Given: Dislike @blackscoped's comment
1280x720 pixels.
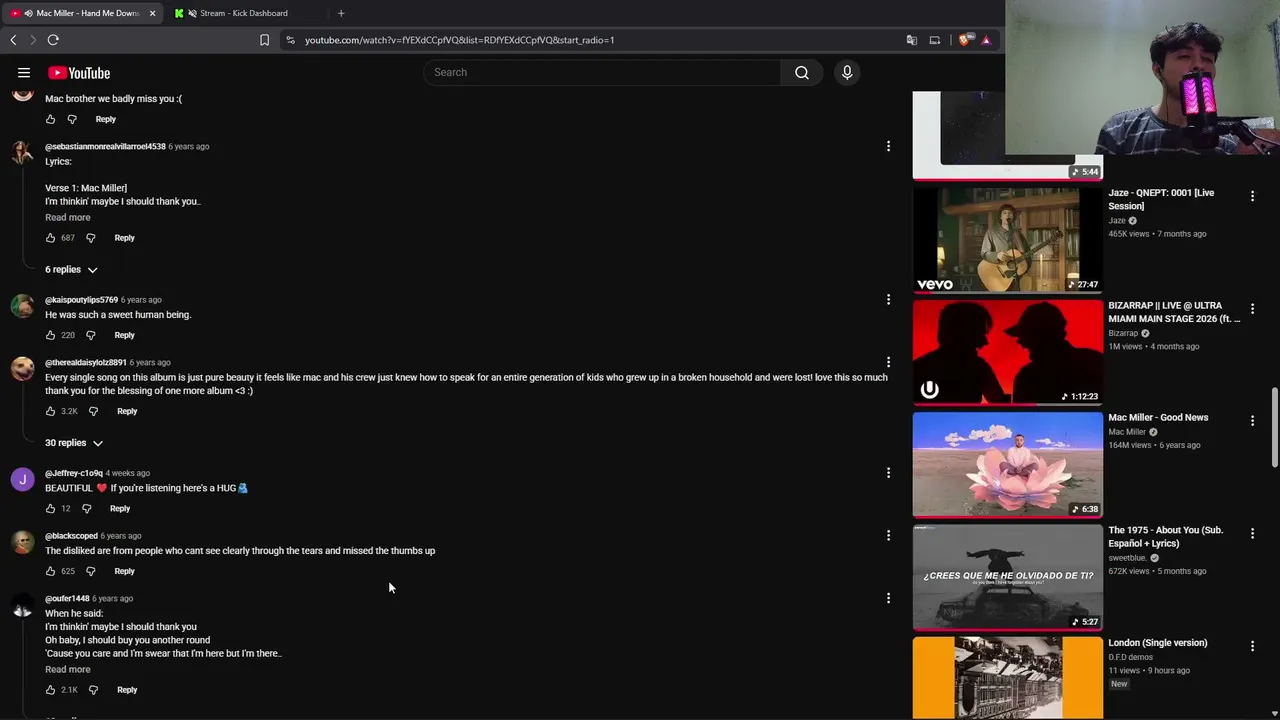Looking at the screenshot, I should 90,571.
